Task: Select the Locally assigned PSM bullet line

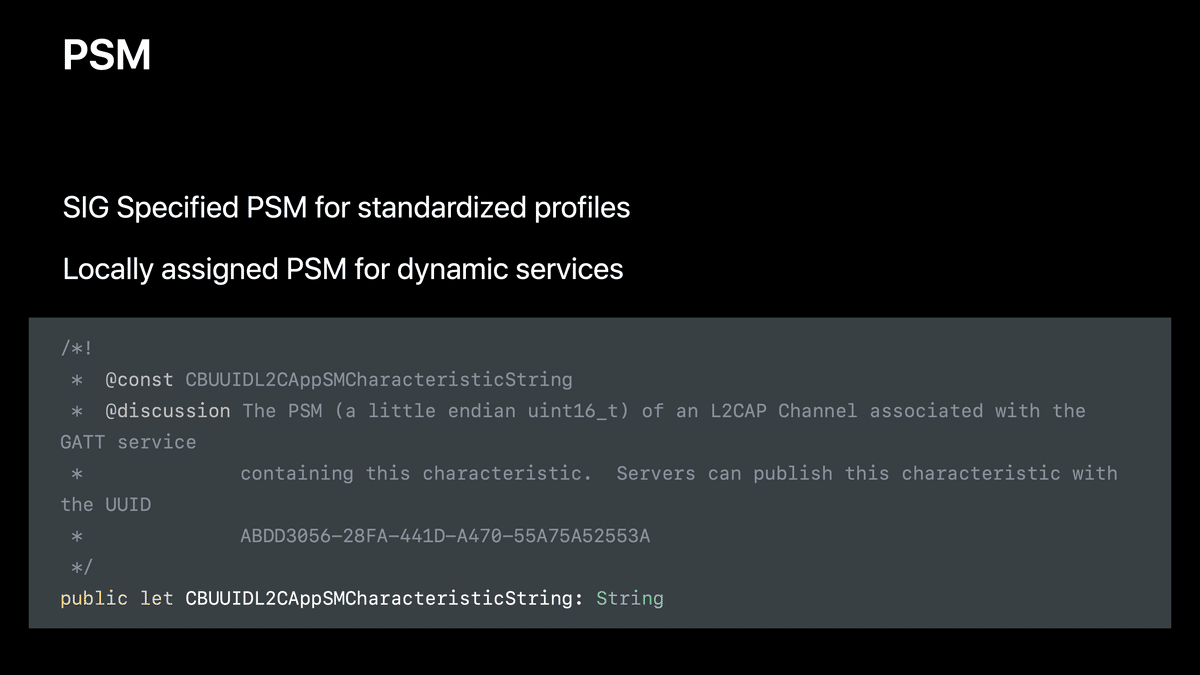Action: (343, 269)
